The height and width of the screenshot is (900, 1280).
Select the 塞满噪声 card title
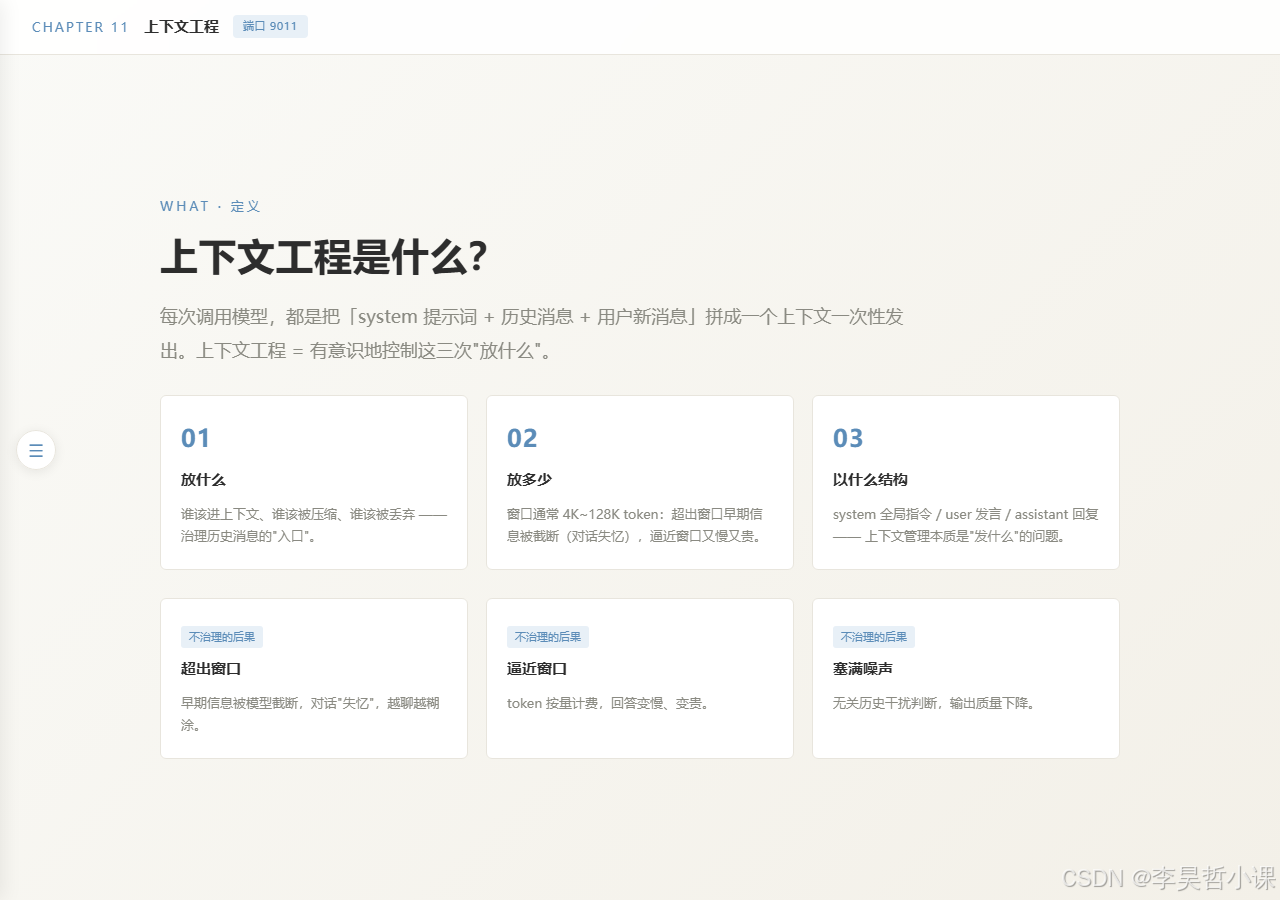point(863,669)
